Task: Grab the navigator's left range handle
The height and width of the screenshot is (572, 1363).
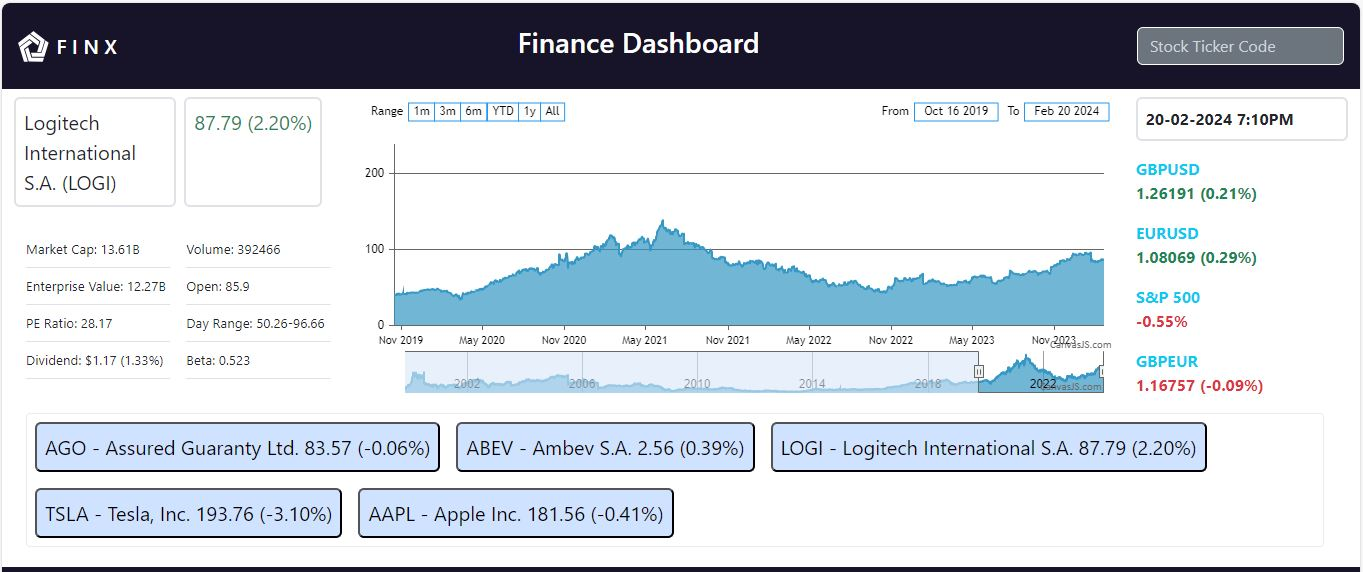Action: point(979,371)
